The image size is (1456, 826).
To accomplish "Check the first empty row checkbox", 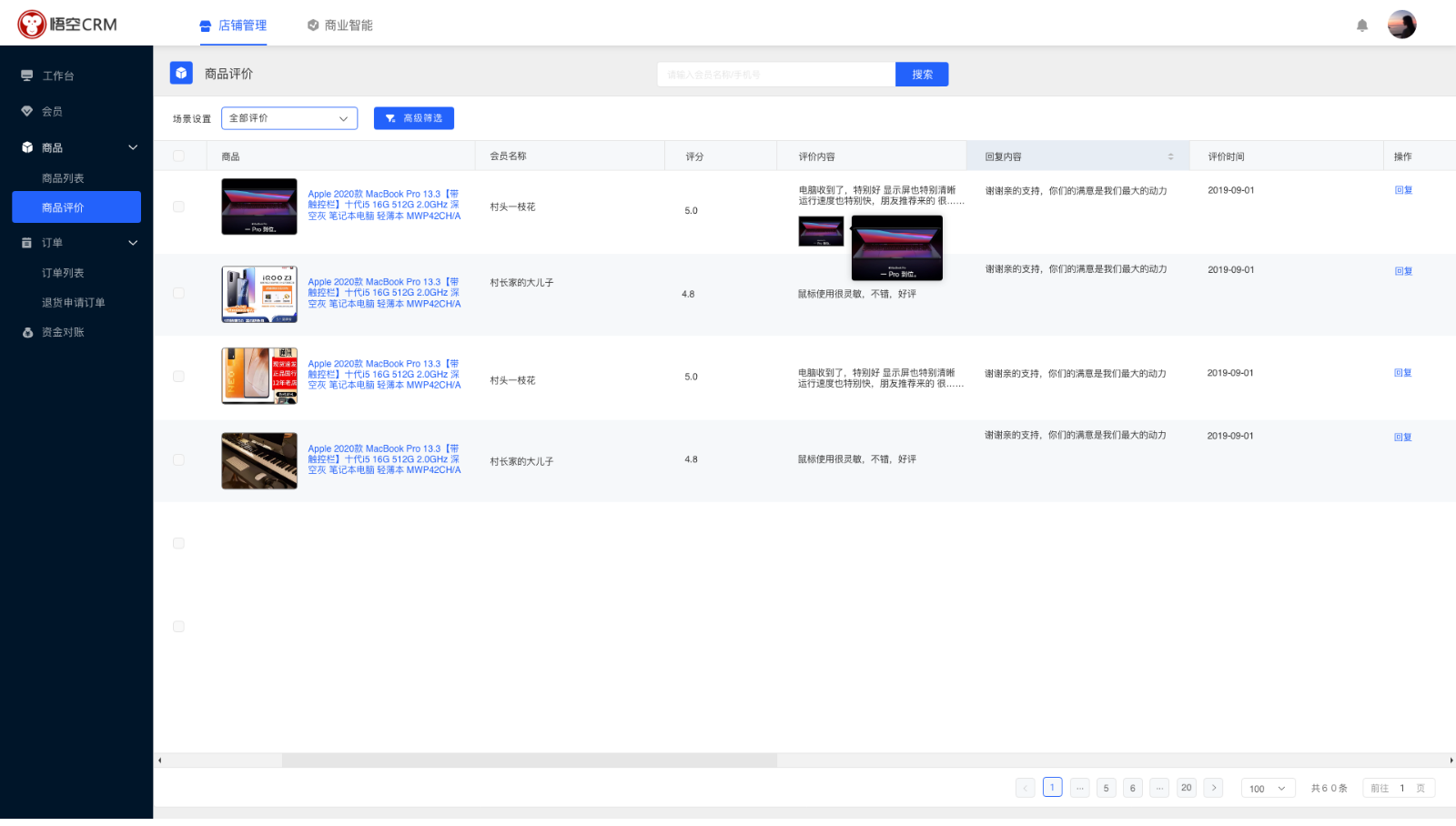I will point(178,543).
